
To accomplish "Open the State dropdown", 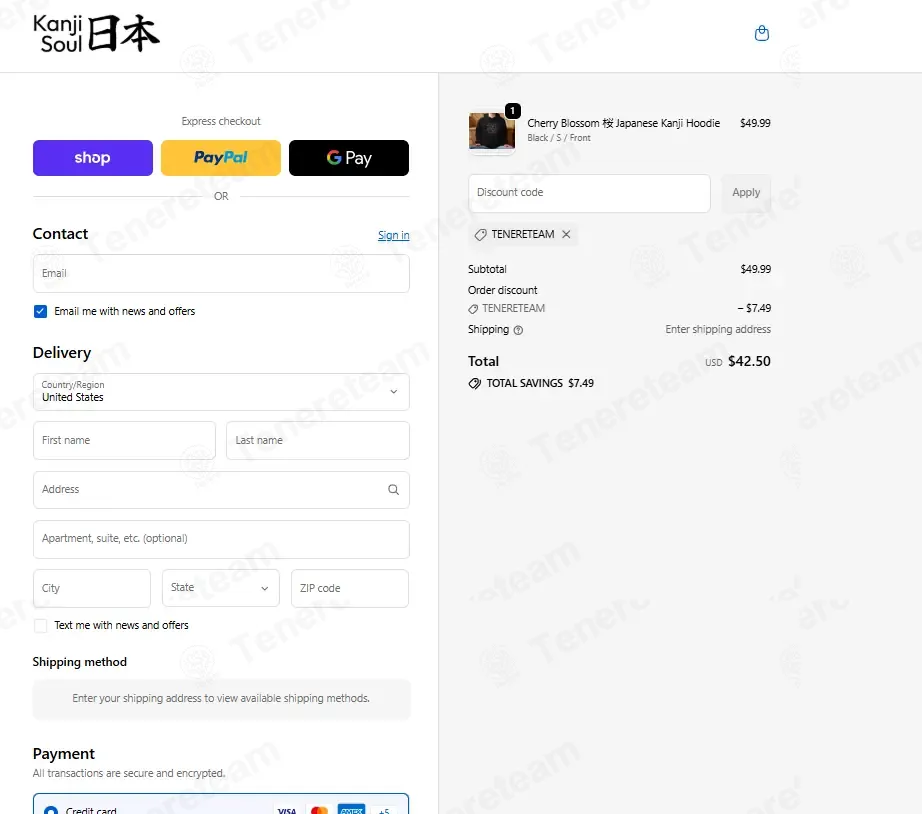I will coord(221,588).
